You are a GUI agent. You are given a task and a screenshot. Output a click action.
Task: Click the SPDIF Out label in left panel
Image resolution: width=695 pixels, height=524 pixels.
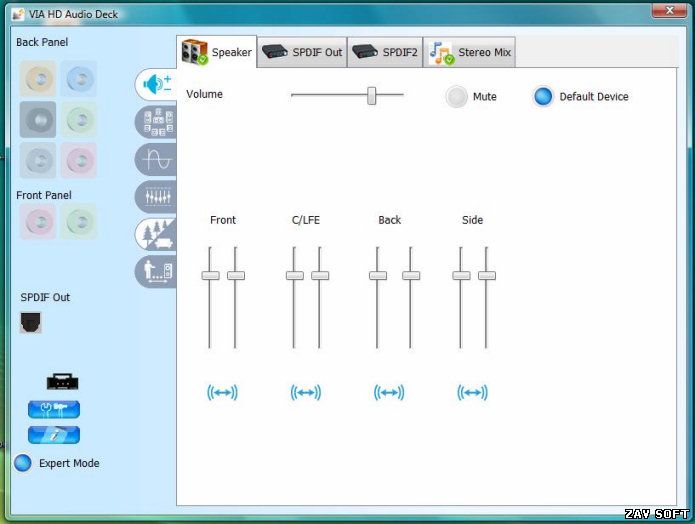coord(45,297)
